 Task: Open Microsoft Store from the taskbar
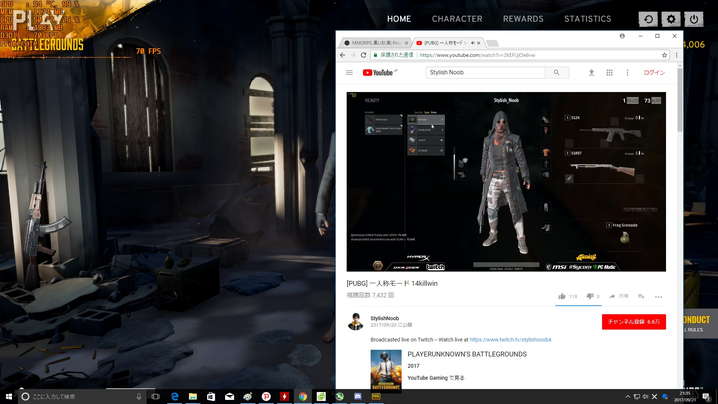(211, 396)
